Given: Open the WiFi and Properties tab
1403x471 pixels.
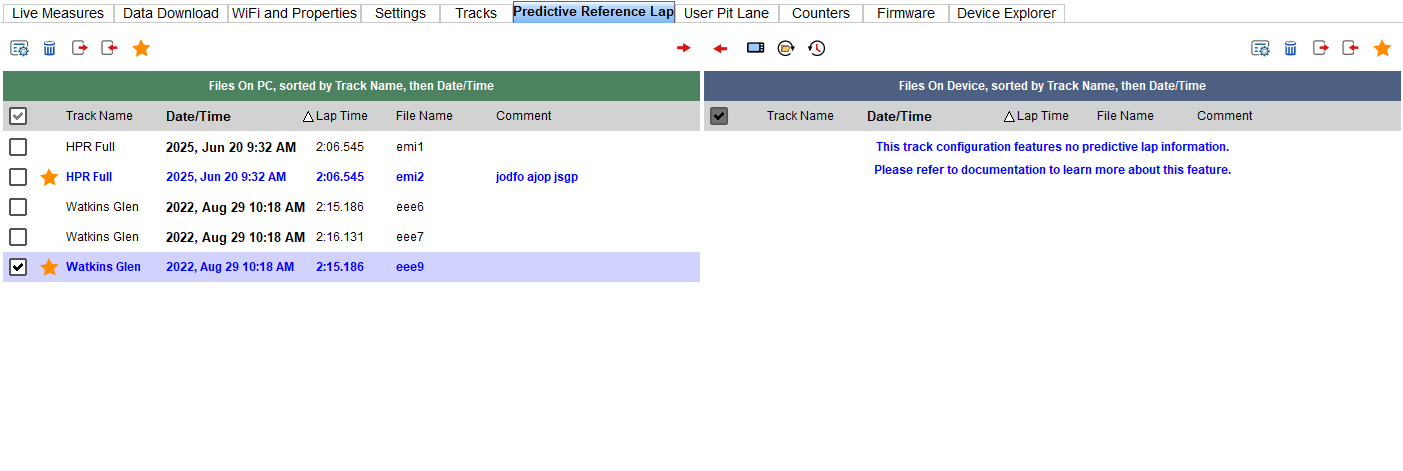Looking at the screenshot, I should (x=294, y=13).
